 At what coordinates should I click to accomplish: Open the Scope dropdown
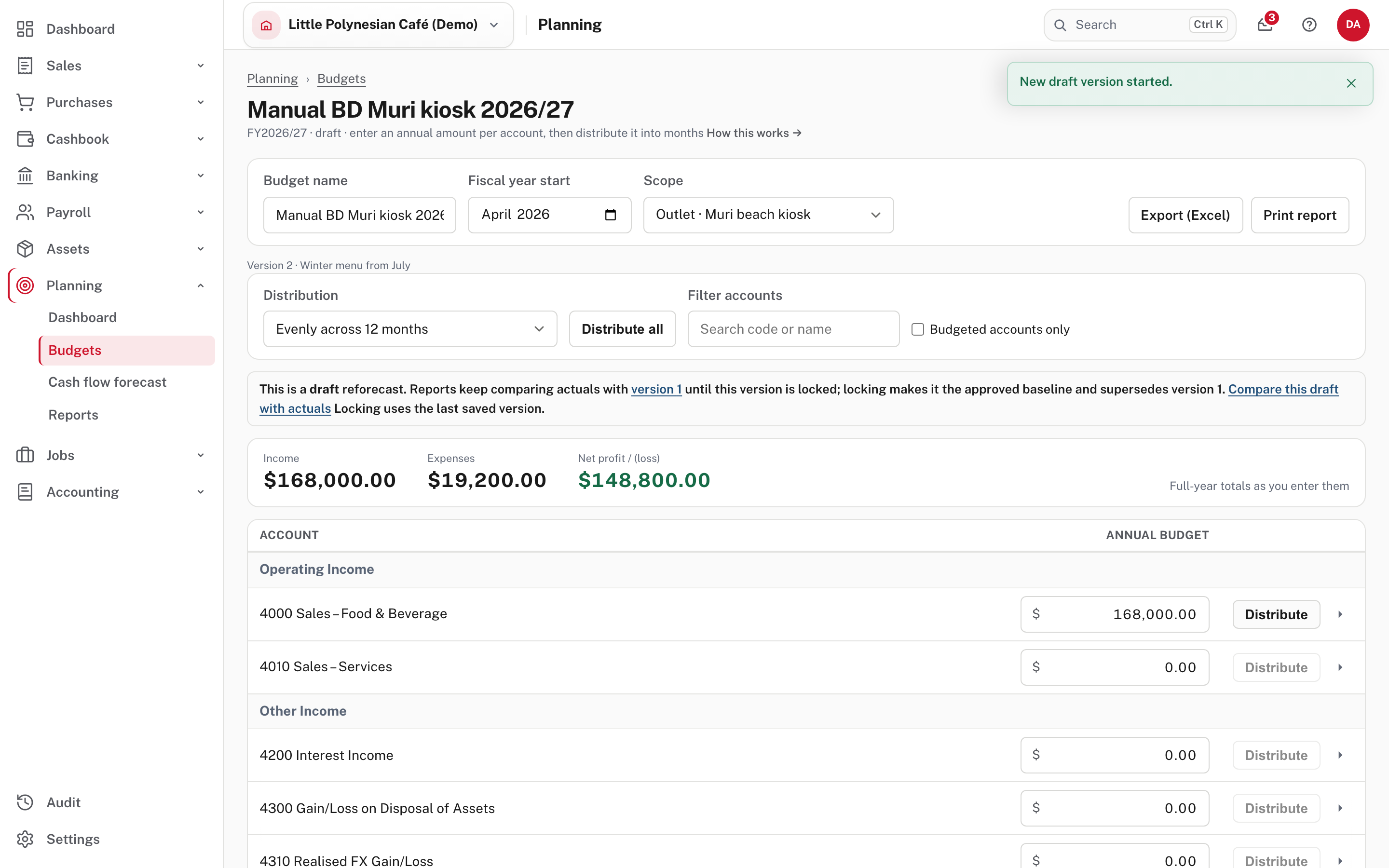768,215
